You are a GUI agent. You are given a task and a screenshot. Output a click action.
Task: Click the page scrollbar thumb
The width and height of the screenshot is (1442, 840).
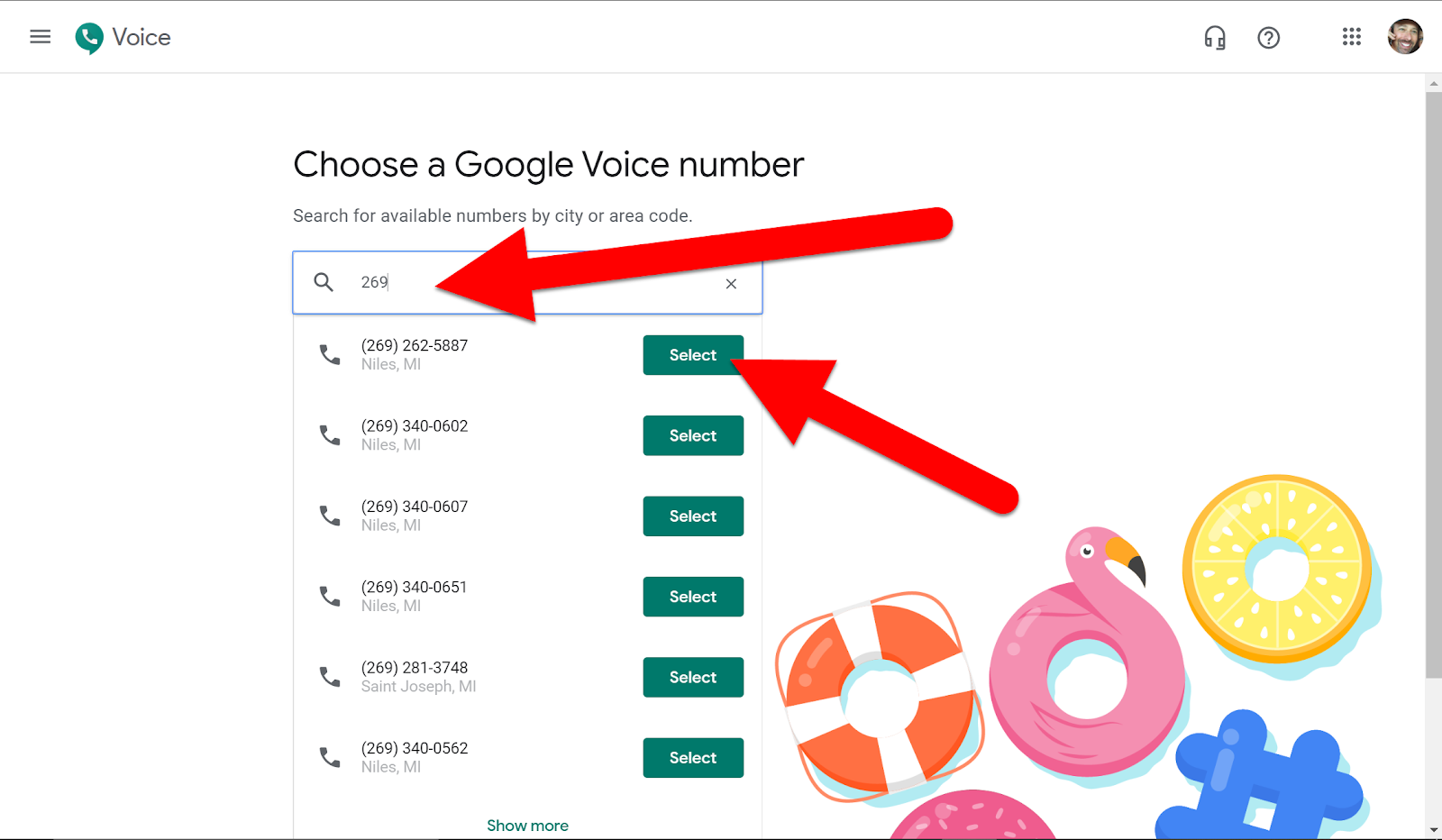[1433, 385]
